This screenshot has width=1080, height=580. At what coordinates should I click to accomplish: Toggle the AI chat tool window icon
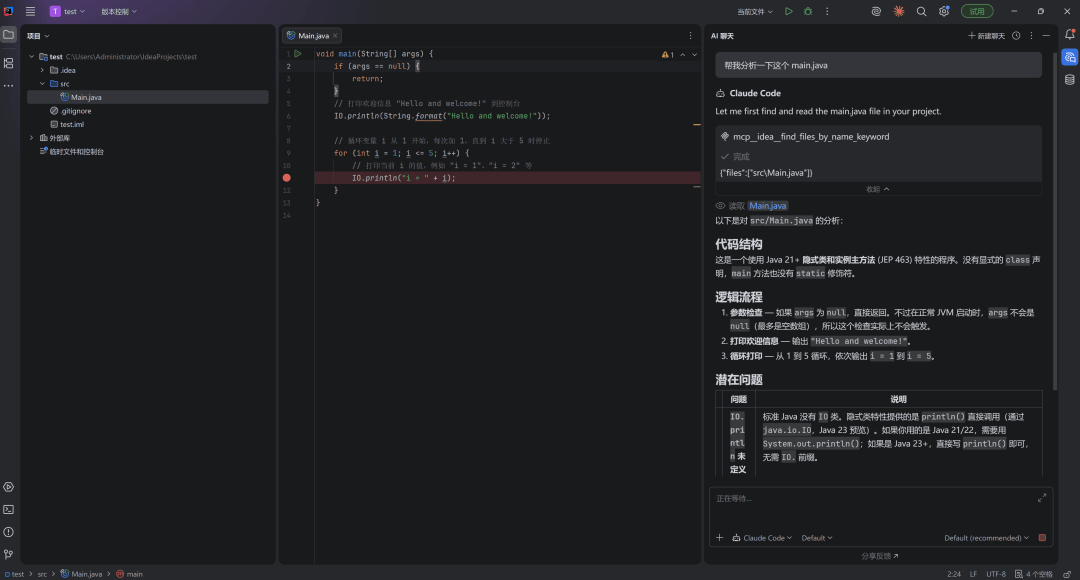click(x=1070, y=57)
